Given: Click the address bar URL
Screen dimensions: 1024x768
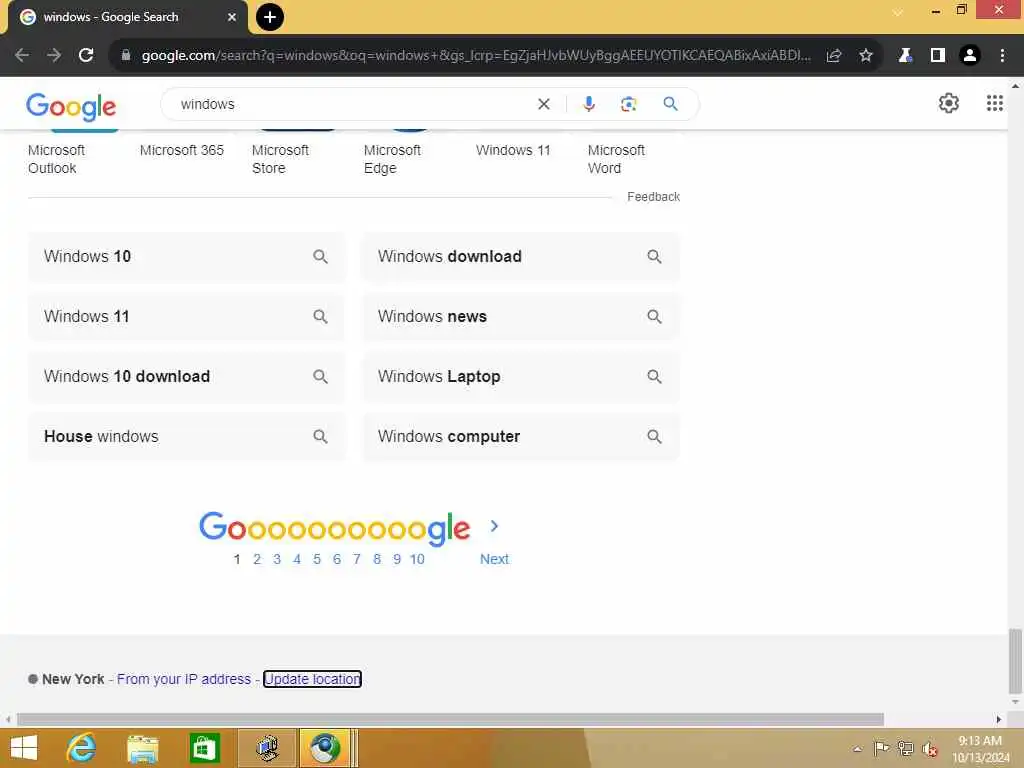Looking at the screenshot, I should (x=475, y=56).
